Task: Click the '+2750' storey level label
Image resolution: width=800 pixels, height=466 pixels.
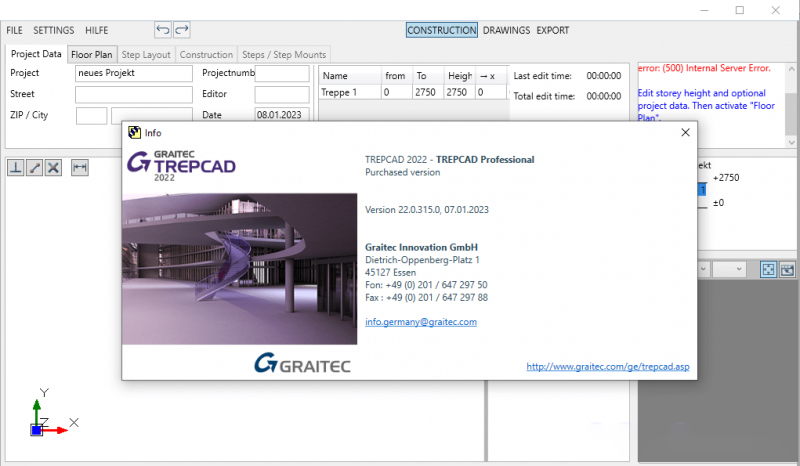Action: [726, 178]
